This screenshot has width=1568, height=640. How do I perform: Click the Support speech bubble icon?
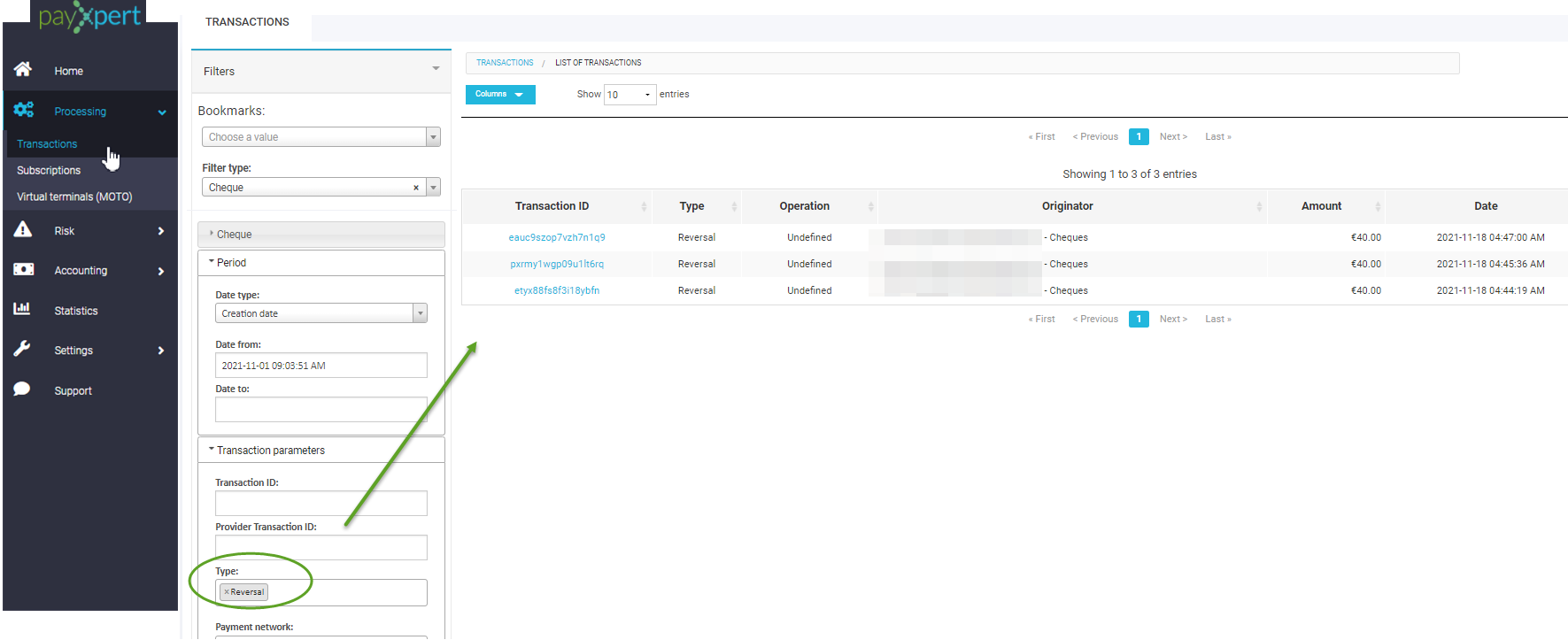click(22, 389)
